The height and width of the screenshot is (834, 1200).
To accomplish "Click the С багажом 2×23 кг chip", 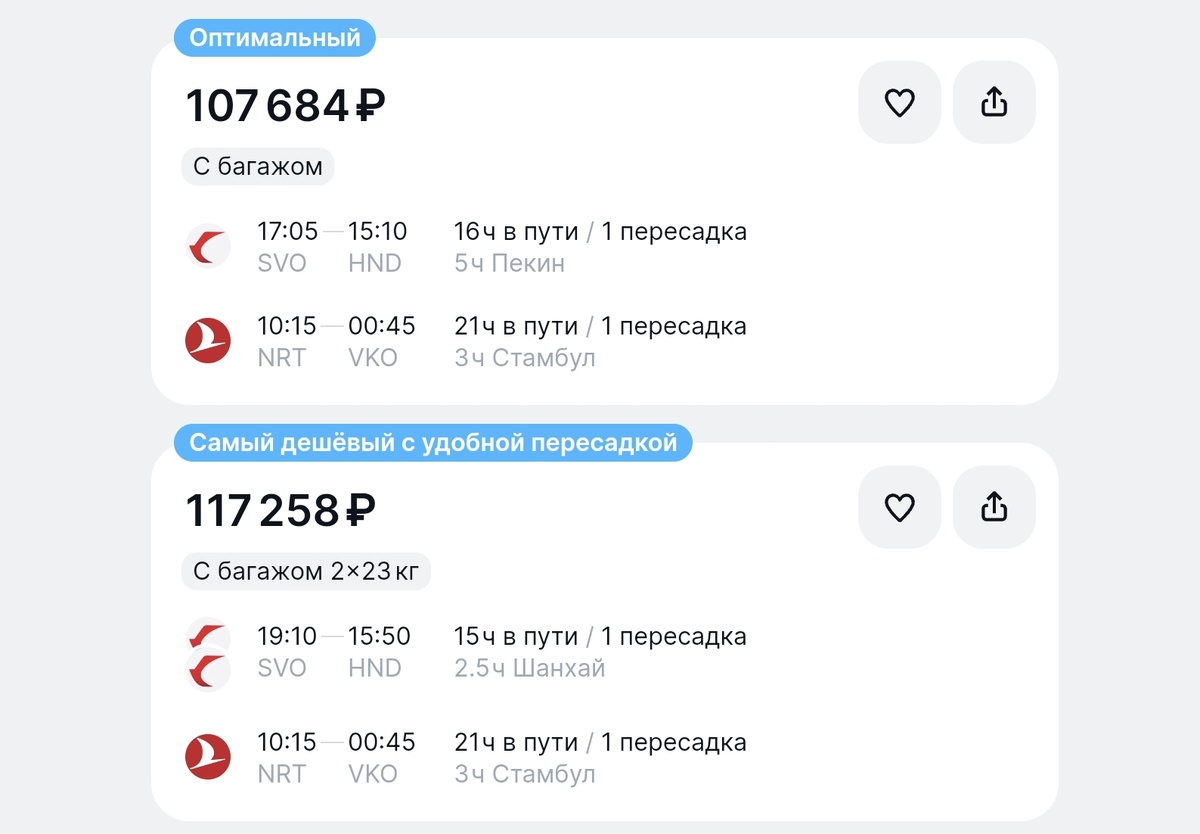I will click(x=305, y=571).
